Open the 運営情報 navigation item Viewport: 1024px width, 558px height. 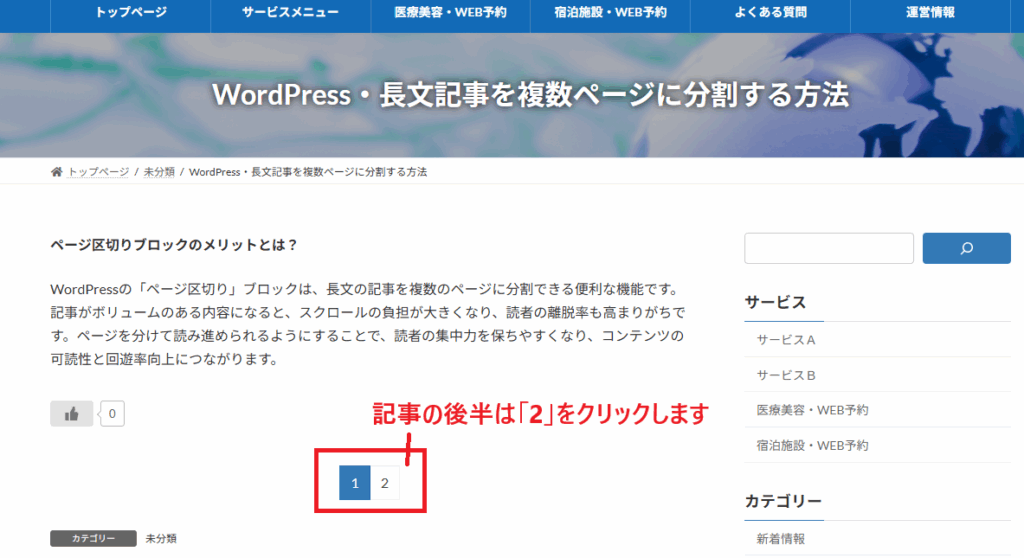click(930, 12)
